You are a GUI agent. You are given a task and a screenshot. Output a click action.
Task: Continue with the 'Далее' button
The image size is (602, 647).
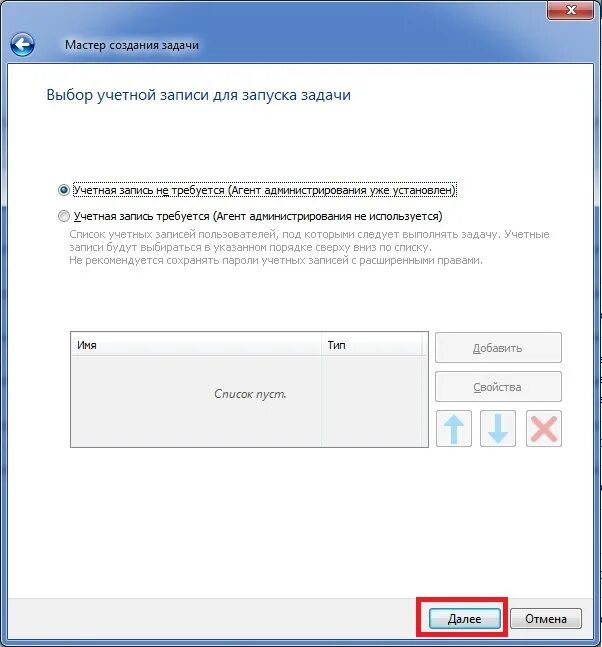click(x=465, y=619)
